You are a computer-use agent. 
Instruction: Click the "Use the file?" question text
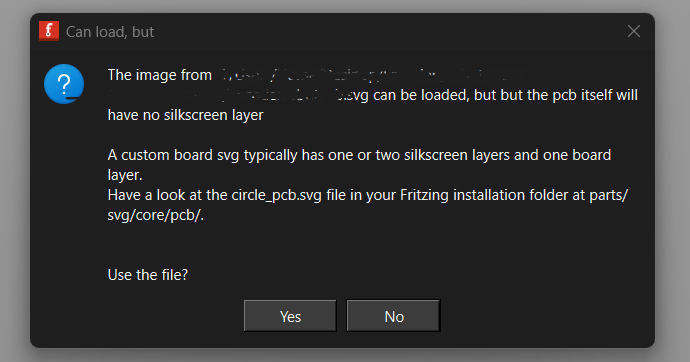148,275
